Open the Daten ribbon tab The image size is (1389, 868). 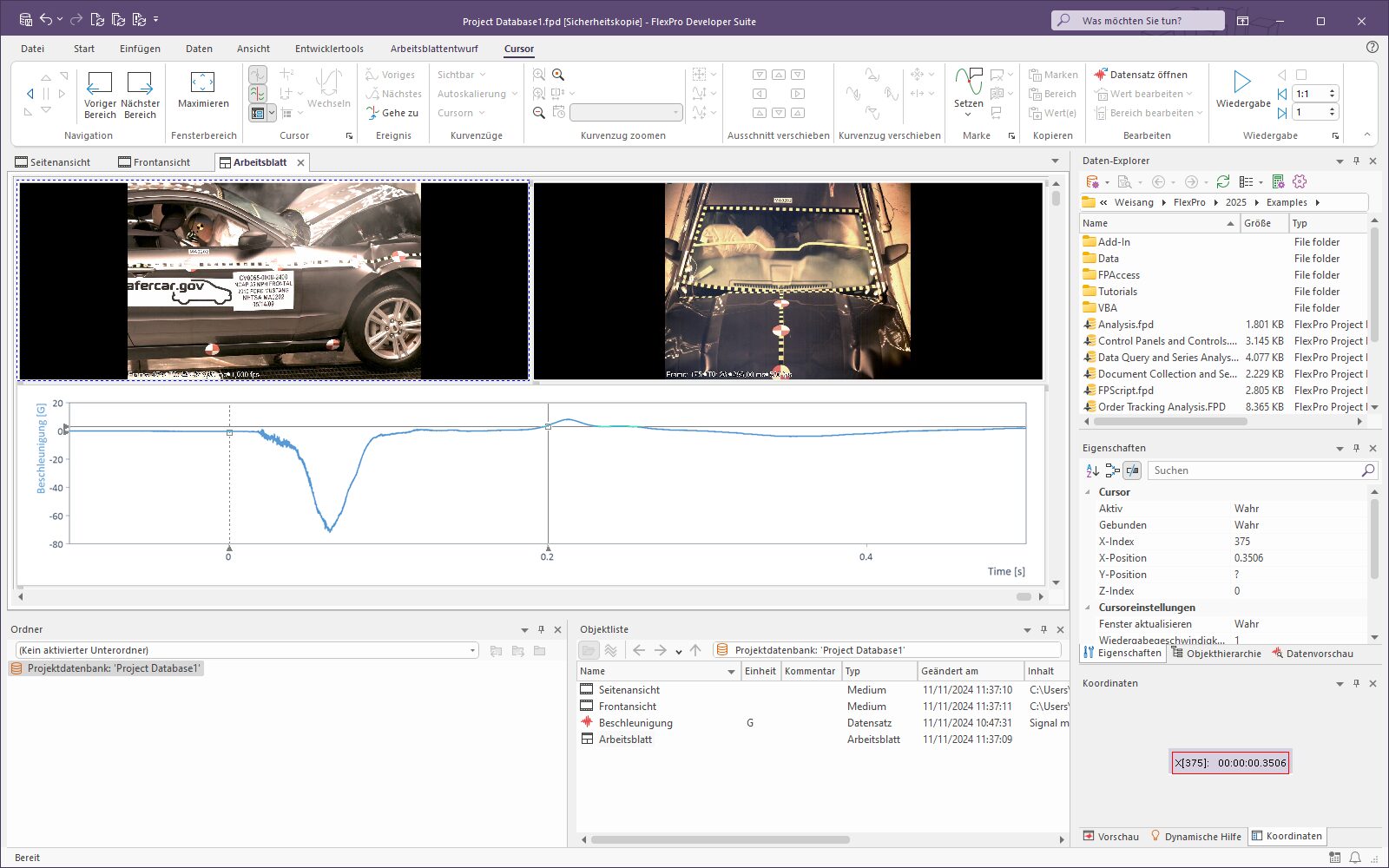199,49
